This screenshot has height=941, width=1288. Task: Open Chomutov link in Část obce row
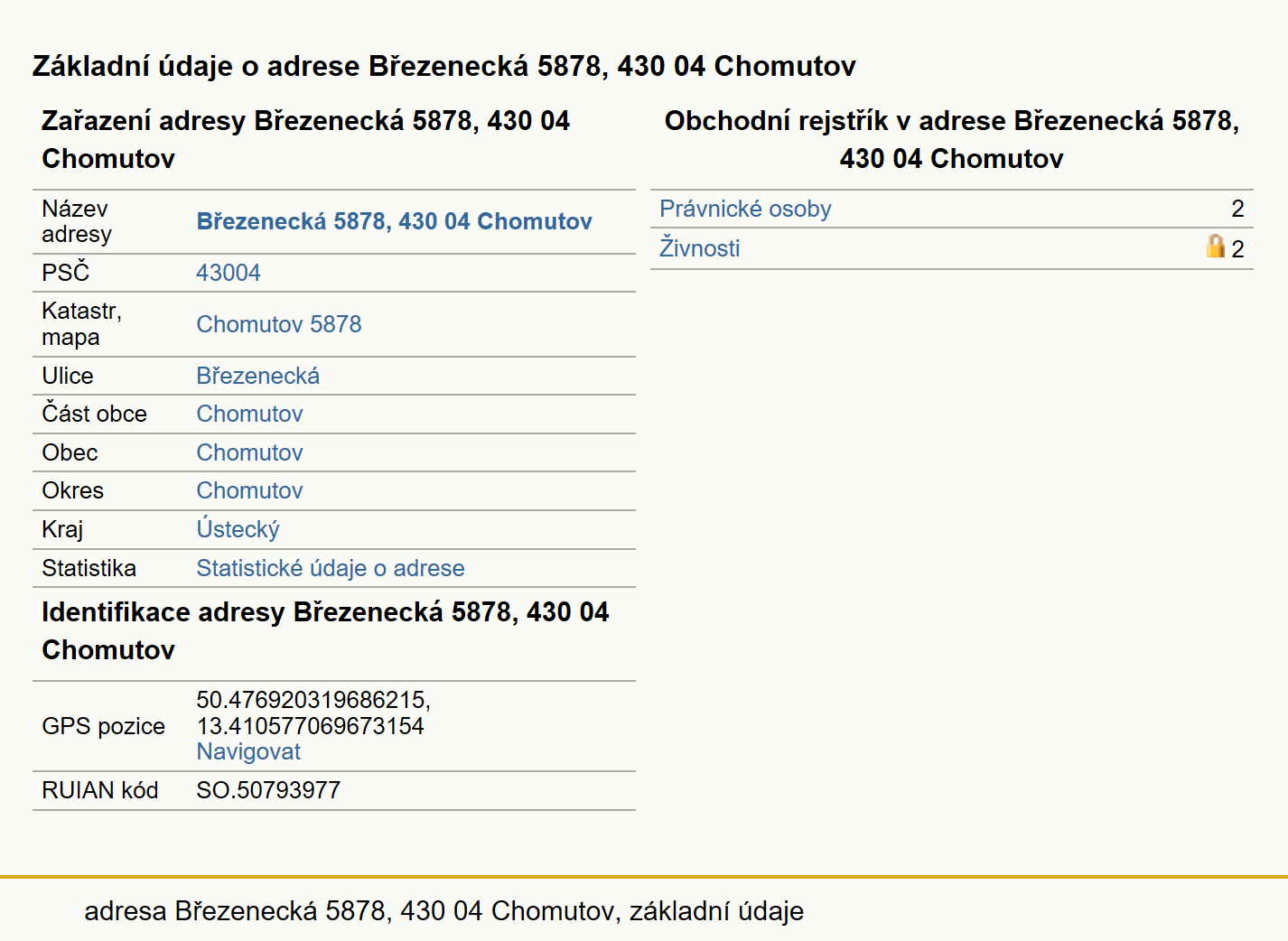pyautogui.click(x=250, y=414)
